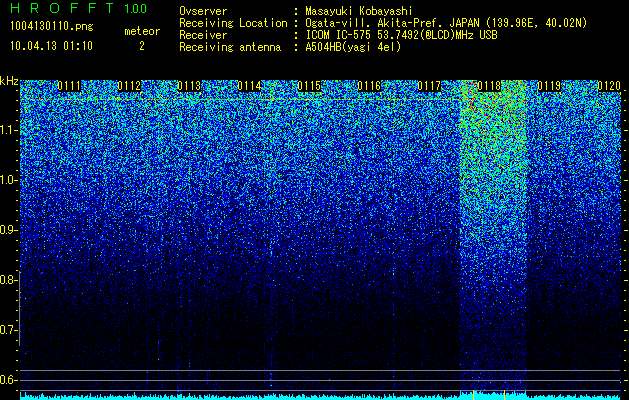
Task: Select the file name 1004130110.png
Action: 51,27
